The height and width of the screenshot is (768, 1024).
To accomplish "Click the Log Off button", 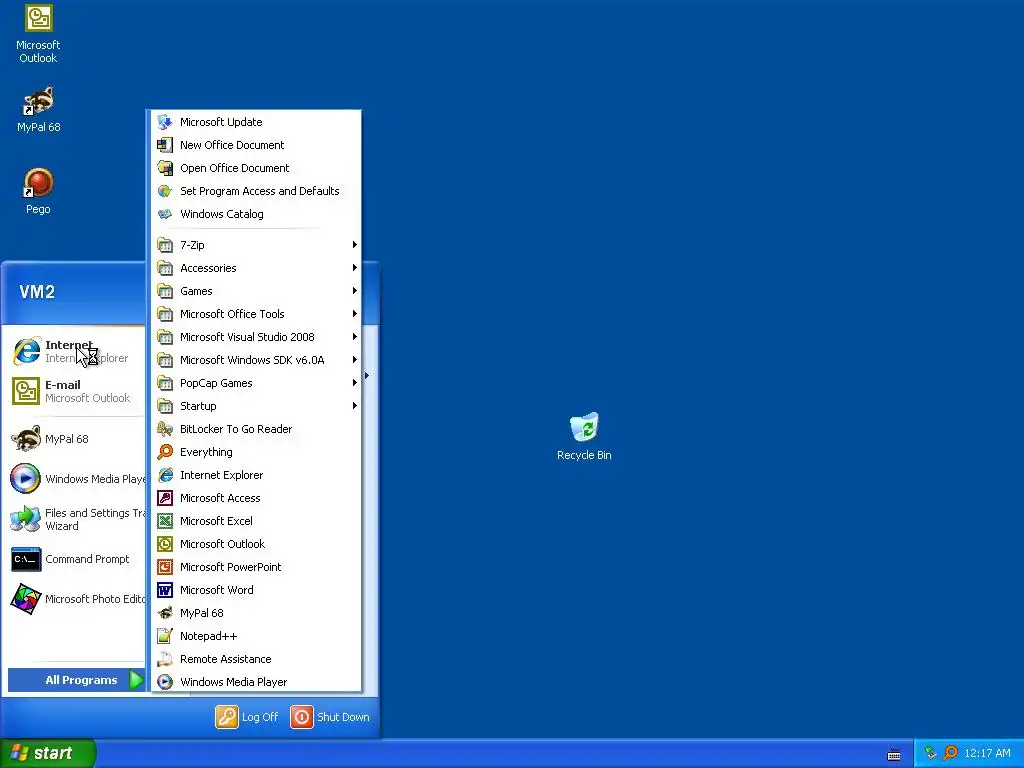I will (x=247, y=717).
